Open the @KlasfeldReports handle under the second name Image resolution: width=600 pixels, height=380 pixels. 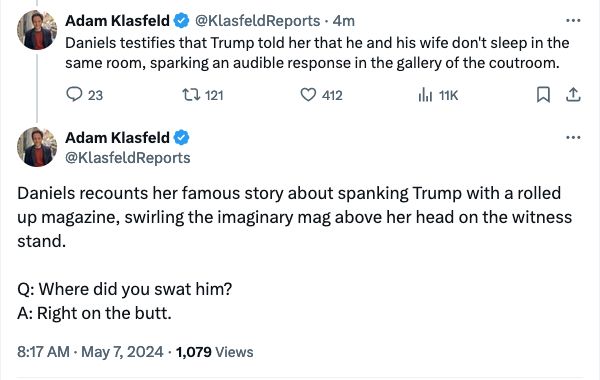point(128,158)
